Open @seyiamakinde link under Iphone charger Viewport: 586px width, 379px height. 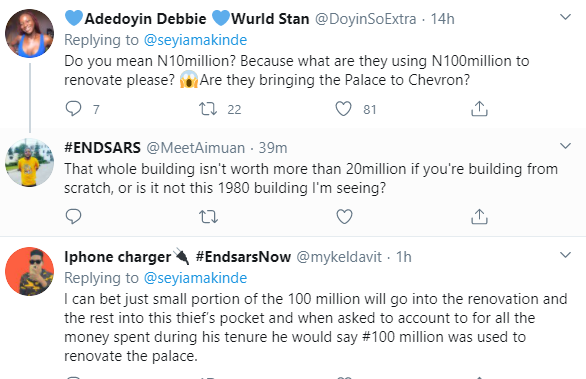click(195, 278)
